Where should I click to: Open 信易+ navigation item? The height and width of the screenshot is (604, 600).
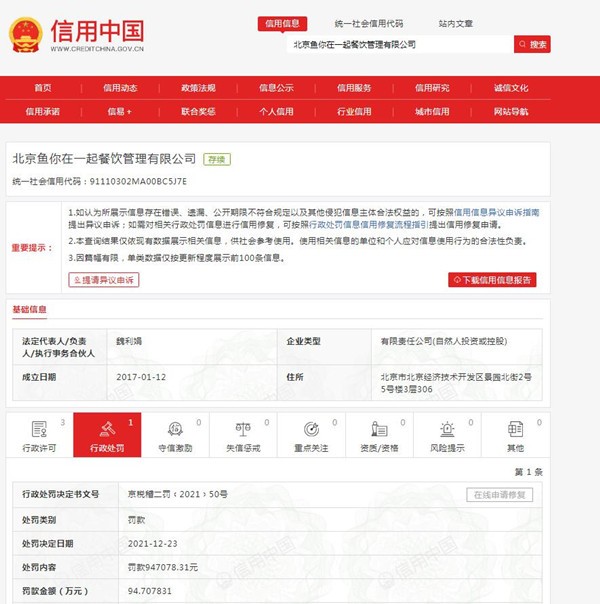(x=119, y=112)
